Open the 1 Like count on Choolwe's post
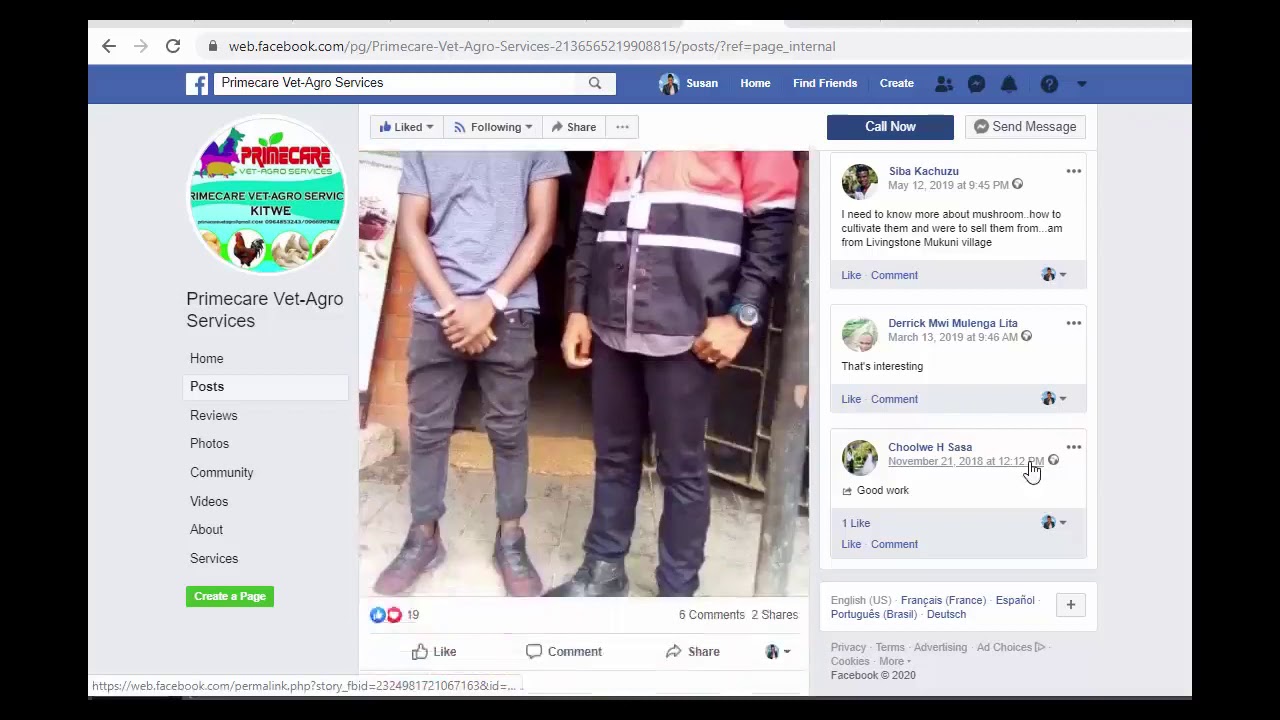1280x720 pixels. pos(856,523)
